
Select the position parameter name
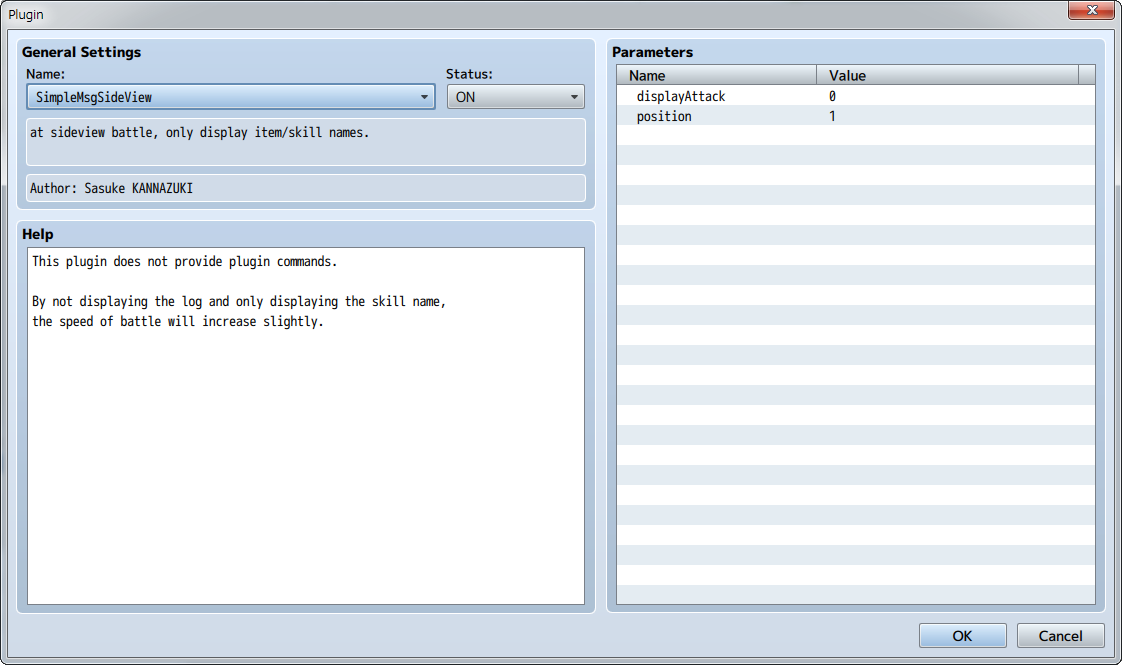664,116
